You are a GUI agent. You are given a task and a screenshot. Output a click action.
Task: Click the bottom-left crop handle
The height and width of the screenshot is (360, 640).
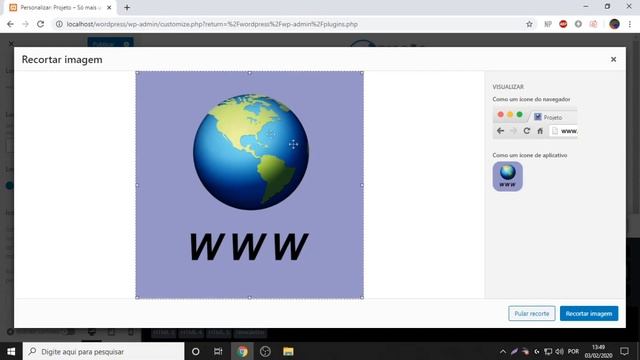pos(138,298)
